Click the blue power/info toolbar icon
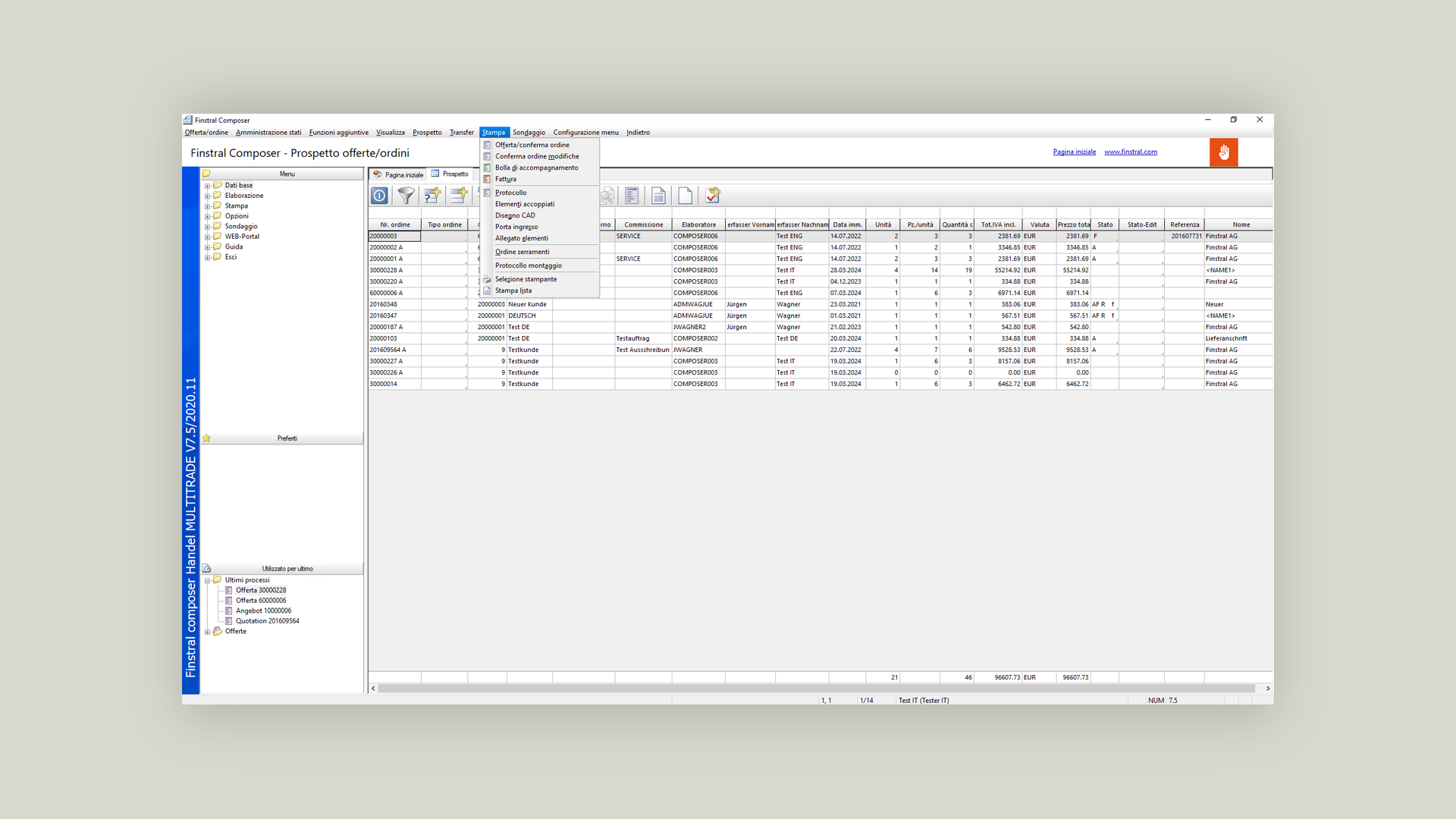1456x819 pixels. (x=379, y=196)
